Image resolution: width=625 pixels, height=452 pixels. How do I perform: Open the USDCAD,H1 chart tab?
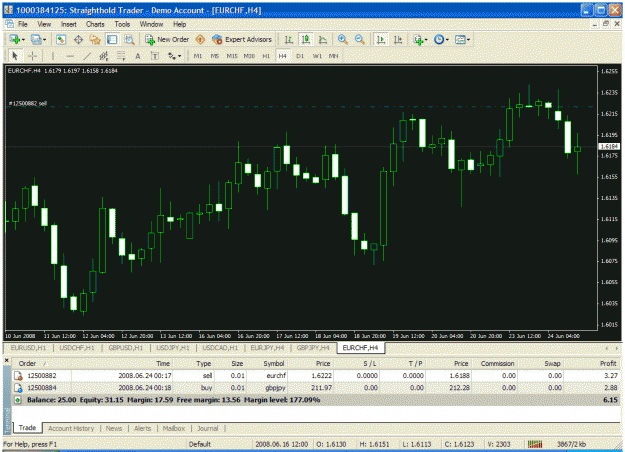pos(220,348)
